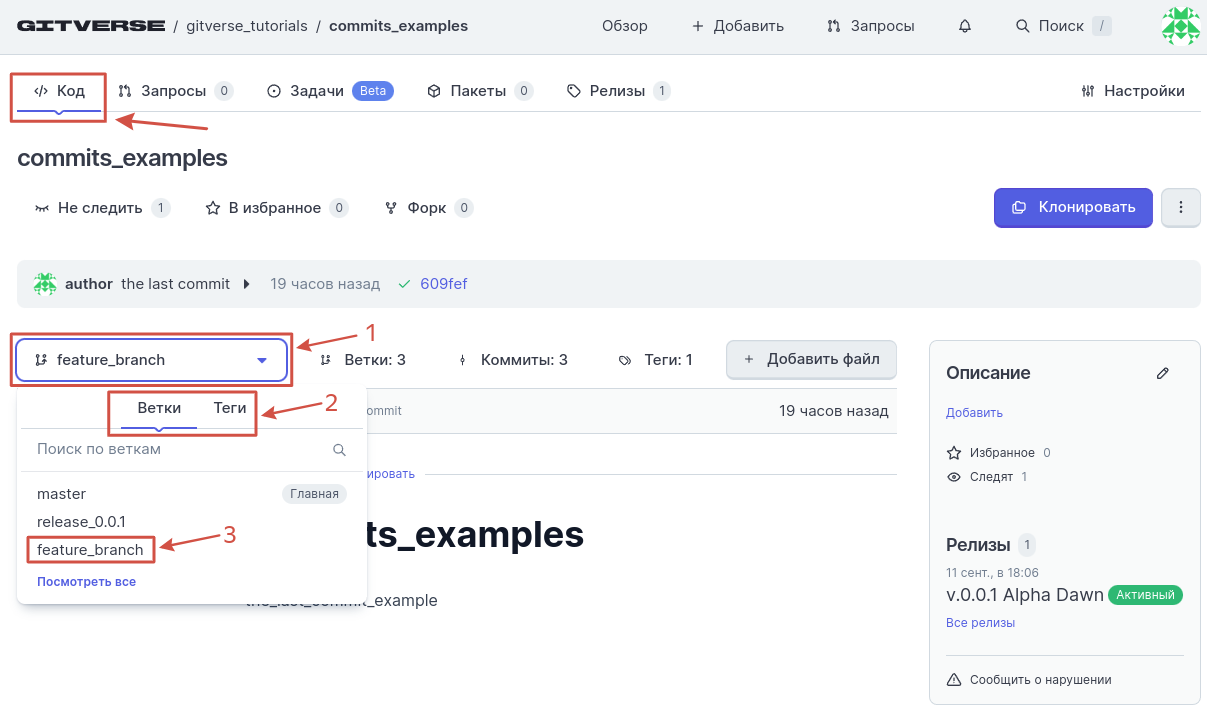Expand the last commit details arrow
The width and height of the screenshot is (1207, 716).
247,284
